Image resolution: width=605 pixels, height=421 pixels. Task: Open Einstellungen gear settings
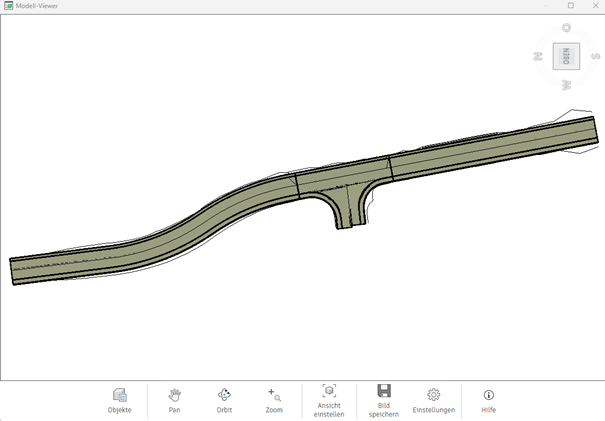[x=433, y=400]
